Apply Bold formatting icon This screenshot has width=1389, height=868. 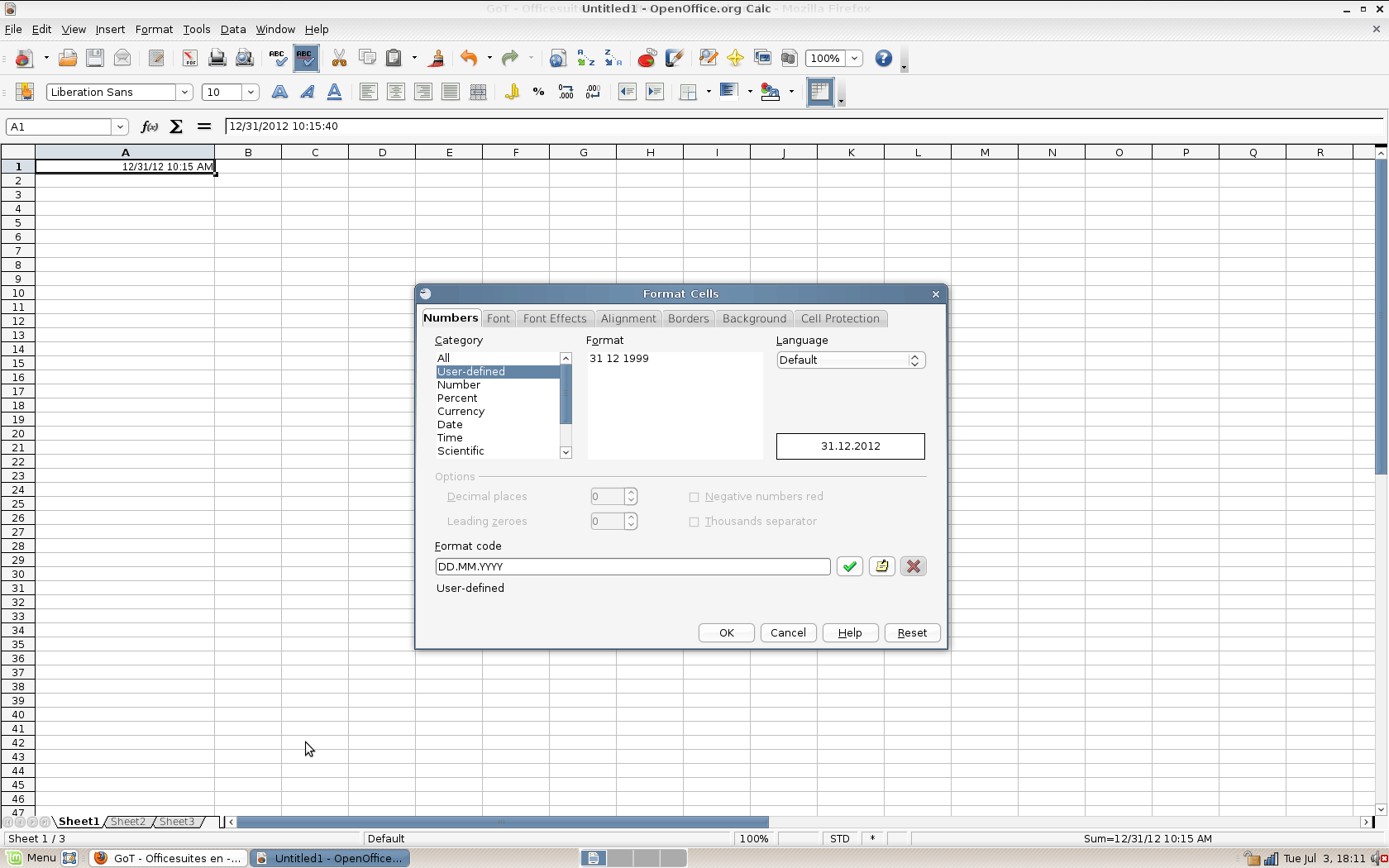[x=279, y=92]
